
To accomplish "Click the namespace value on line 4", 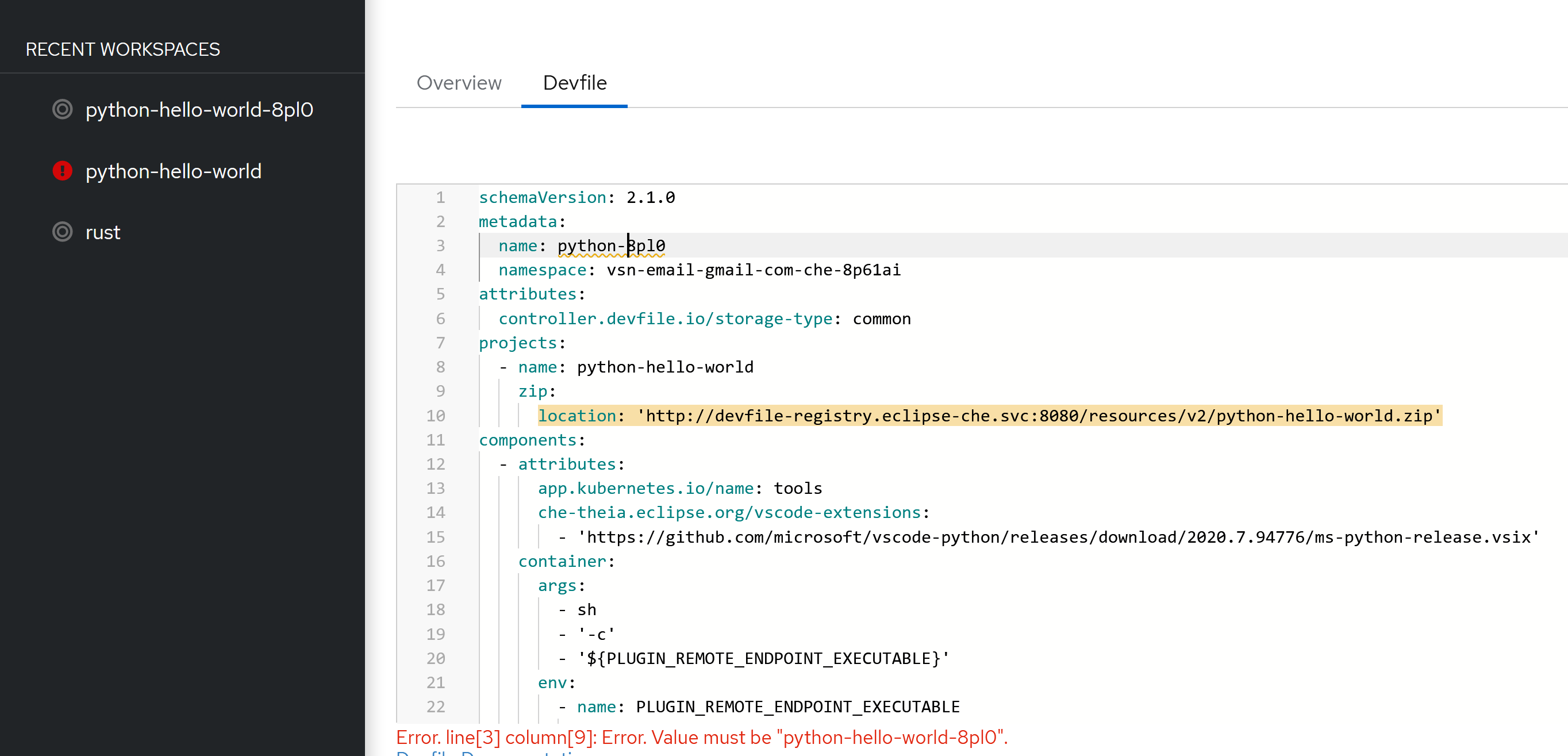I will pyautogui.click(x=753, y=270).
